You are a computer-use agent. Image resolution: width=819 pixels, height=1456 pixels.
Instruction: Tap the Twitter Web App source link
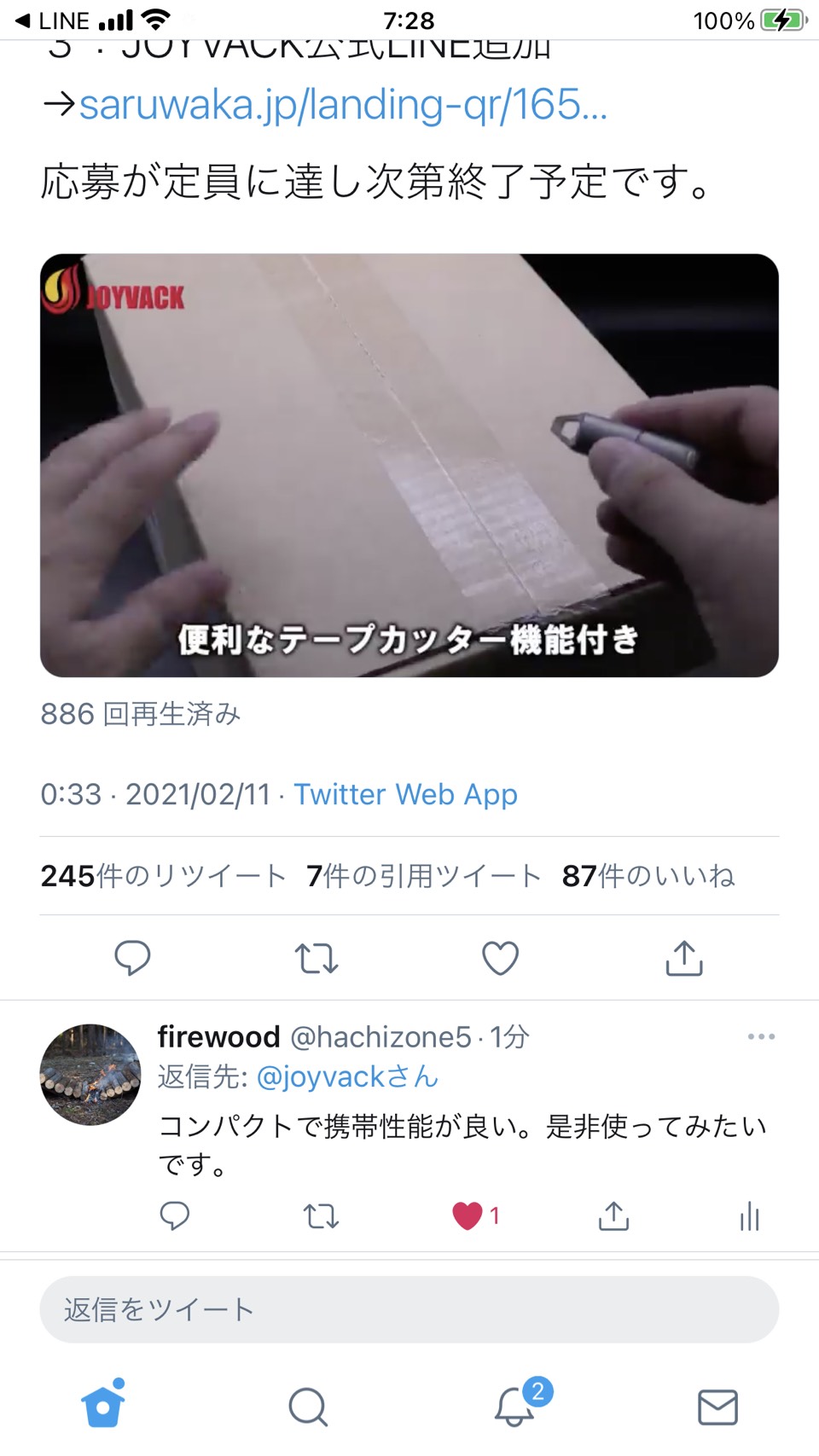point(405,794)
